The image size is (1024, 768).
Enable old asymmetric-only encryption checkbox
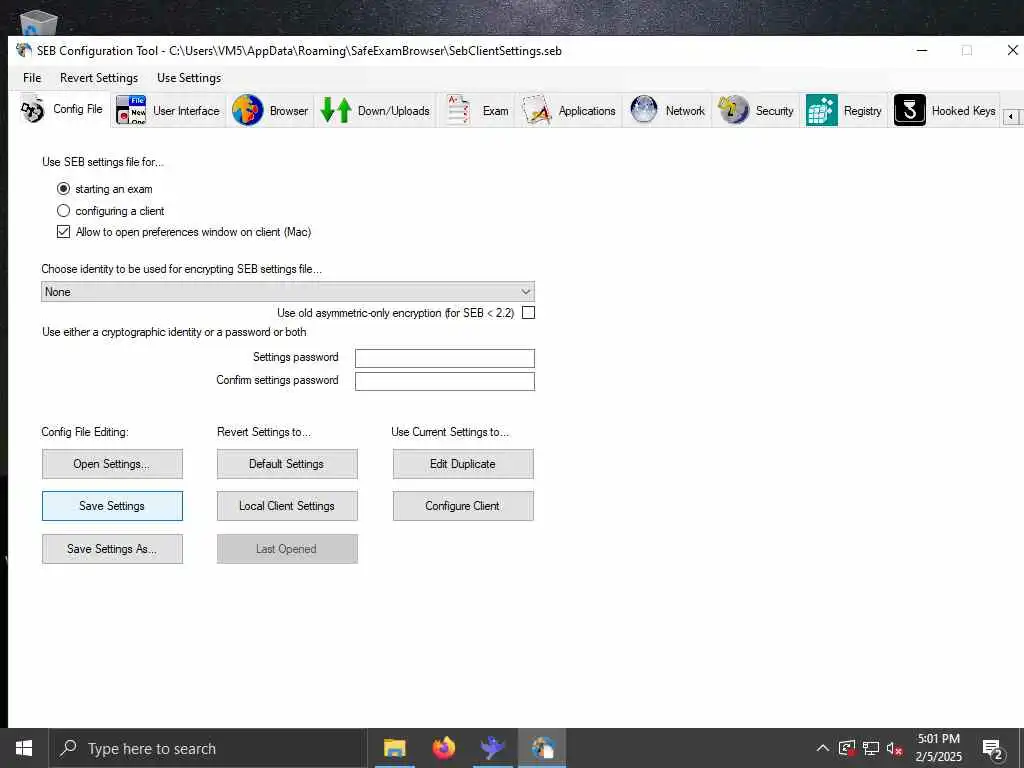pos(528,313)
